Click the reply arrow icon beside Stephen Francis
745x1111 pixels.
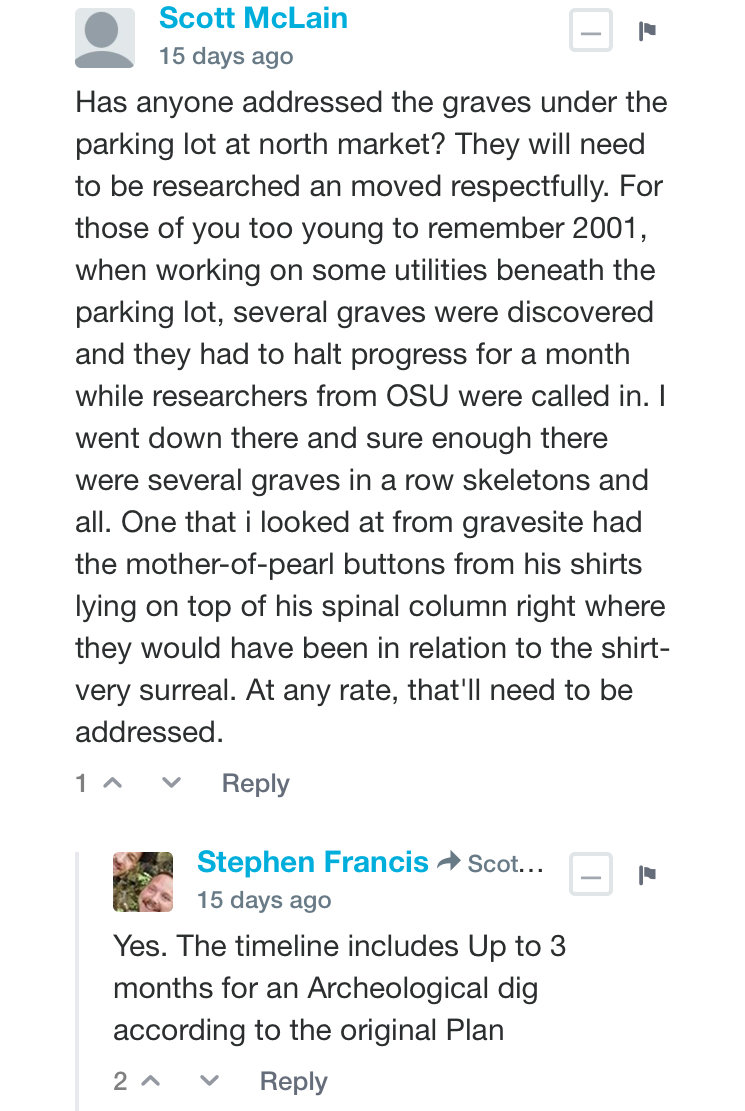point(449,862)
